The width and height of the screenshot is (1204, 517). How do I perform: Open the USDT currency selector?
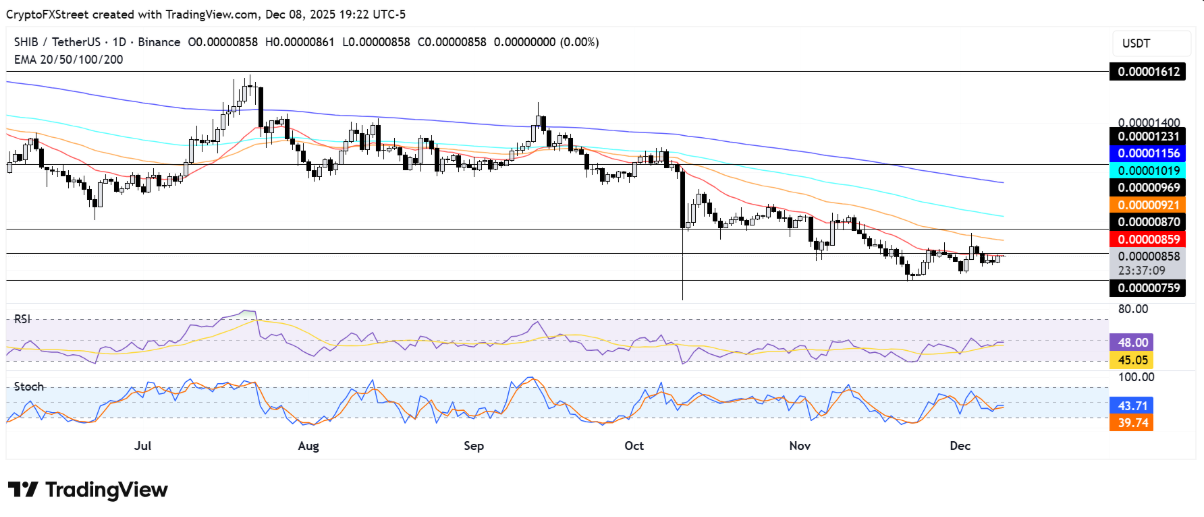coord(1139,43)
